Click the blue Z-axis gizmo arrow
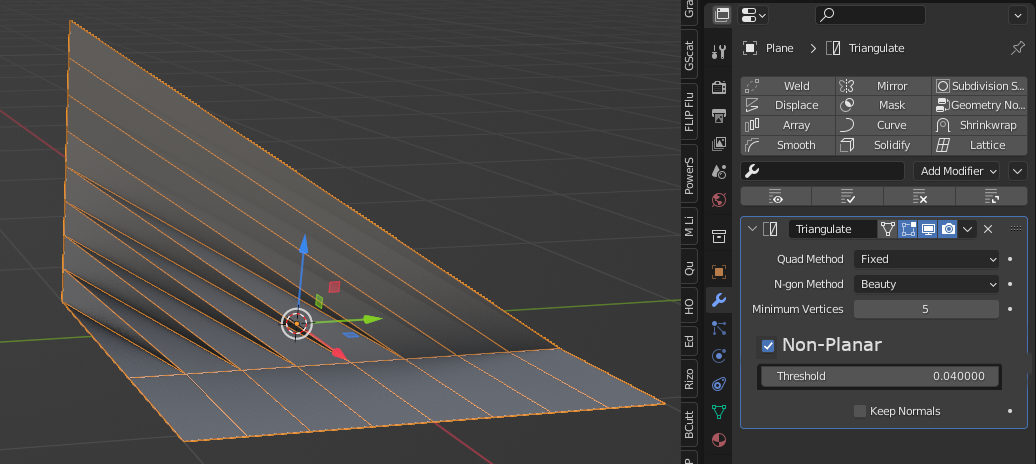The width and height of the screenshot is (1036, 464). click(303, 243)
